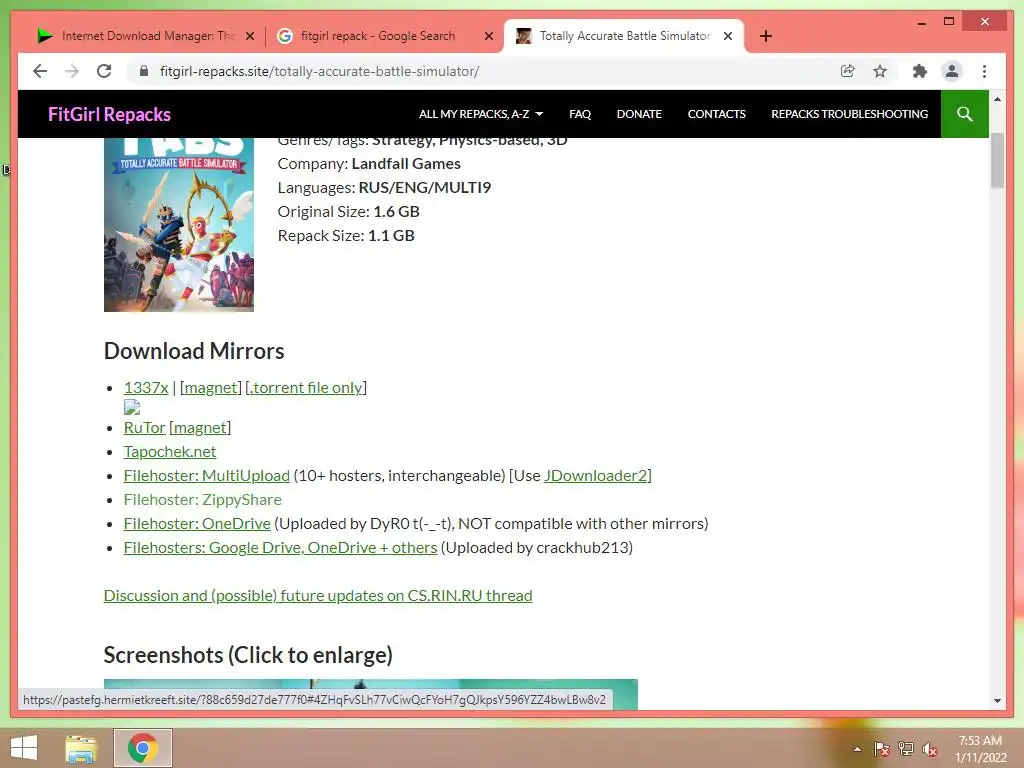Click the address bar URL field
Screen dimensions: 1024x768
pyautogui.click(x=483, y=71)
